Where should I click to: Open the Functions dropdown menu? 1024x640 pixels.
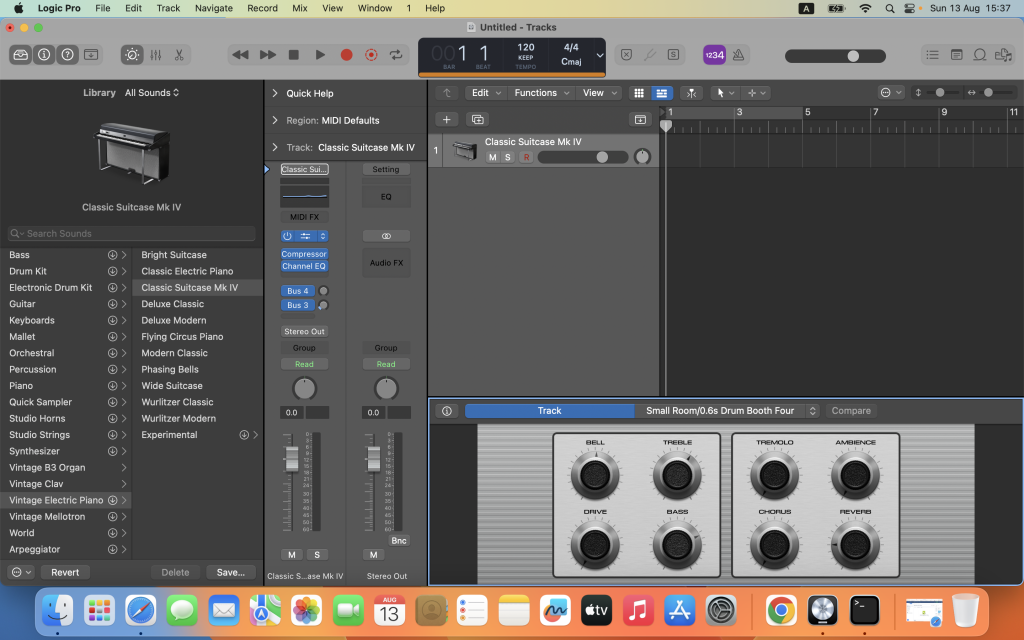[x=541, y=93]
